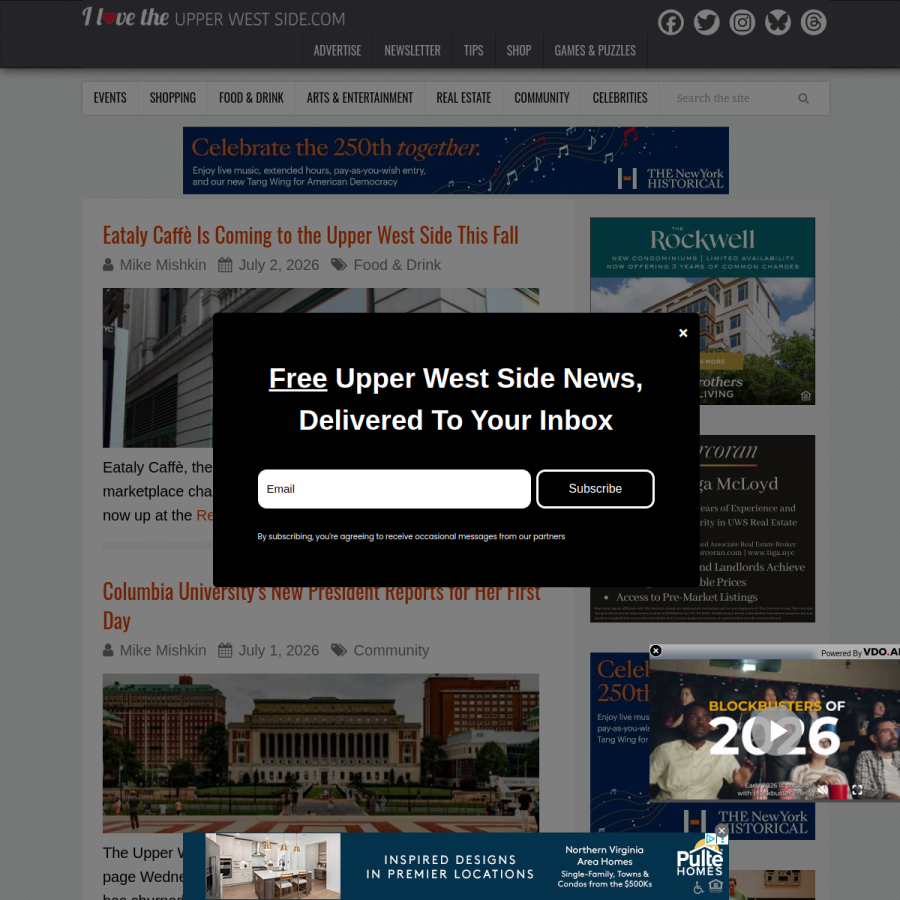Screen dimensions: 900x900
Task: Open author Mike Mishkin on Eataly article
Action: coord(162,265)
